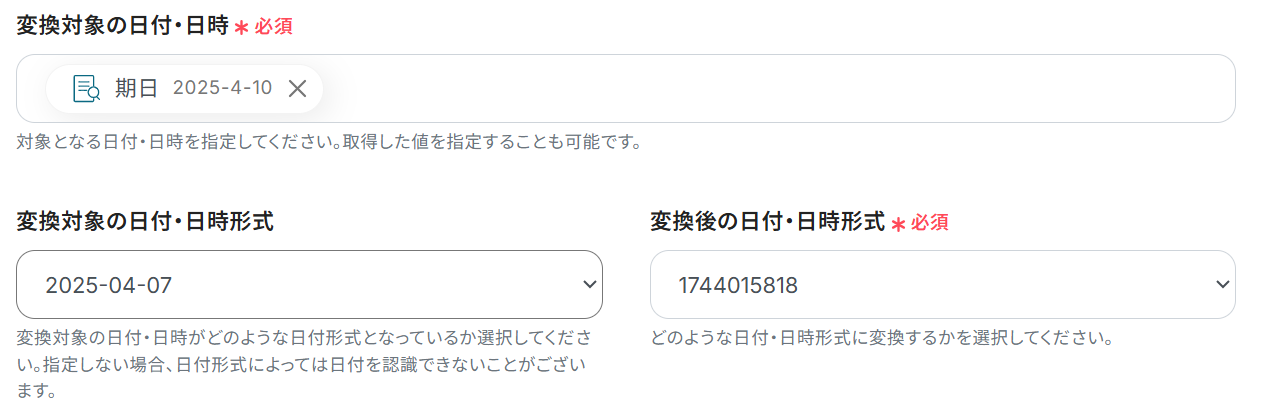This screenshot has width=1267, height=403.
Task: Click 必須 text next to 変換対象の日付・日時
Action: coord(273,27)
